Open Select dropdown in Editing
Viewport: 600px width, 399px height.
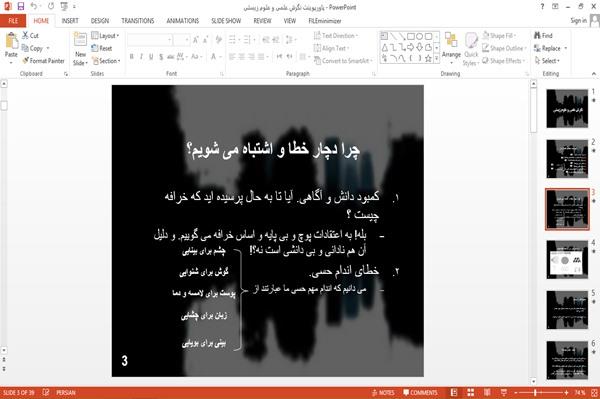coord(547,61)
